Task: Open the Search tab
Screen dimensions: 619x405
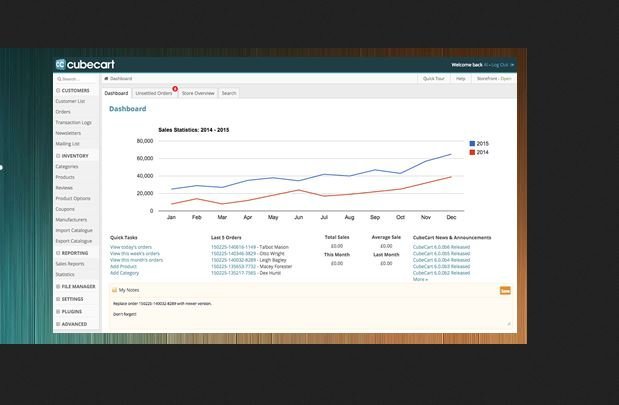Action: click(229, 93)
